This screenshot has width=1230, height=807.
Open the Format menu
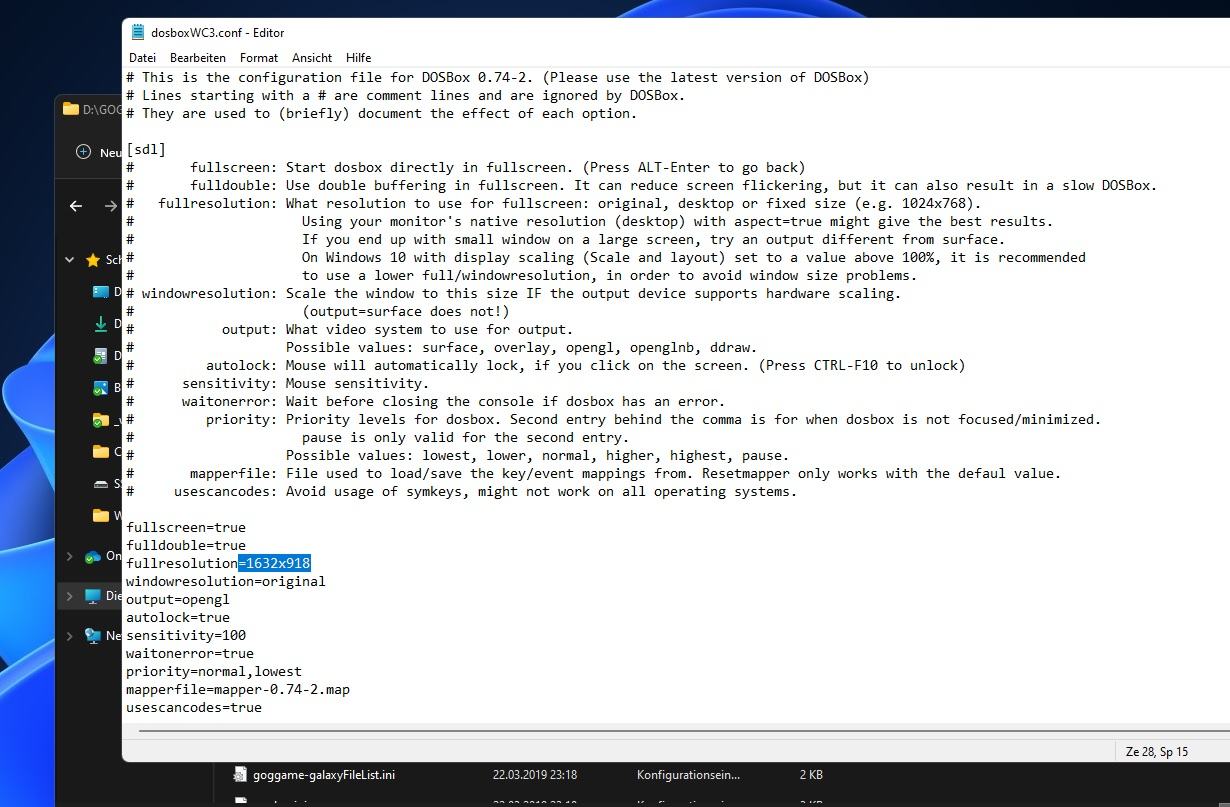(x=259, y=58)
